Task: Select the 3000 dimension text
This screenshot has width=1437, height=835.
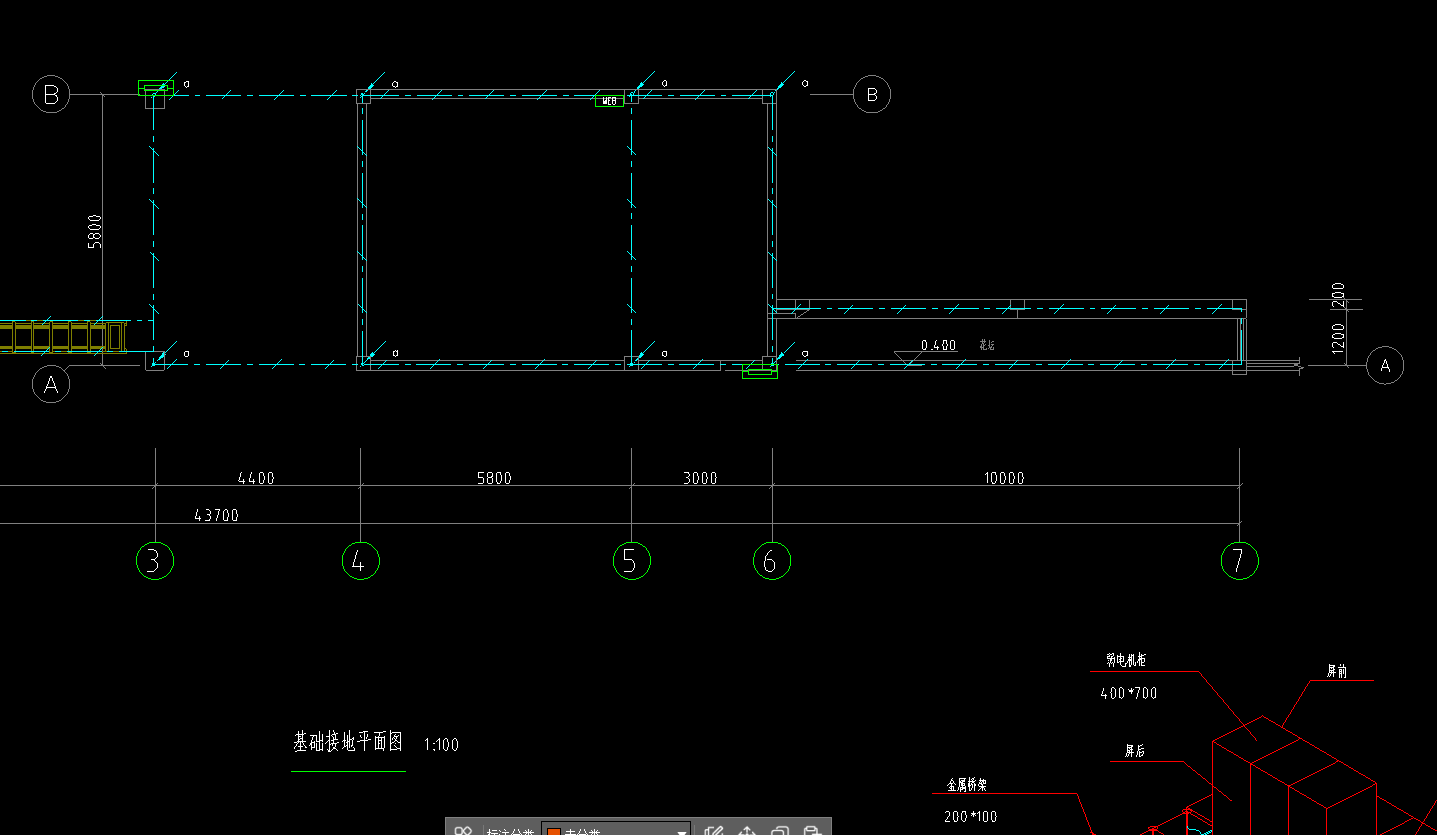Action: (x=700, y=478)
